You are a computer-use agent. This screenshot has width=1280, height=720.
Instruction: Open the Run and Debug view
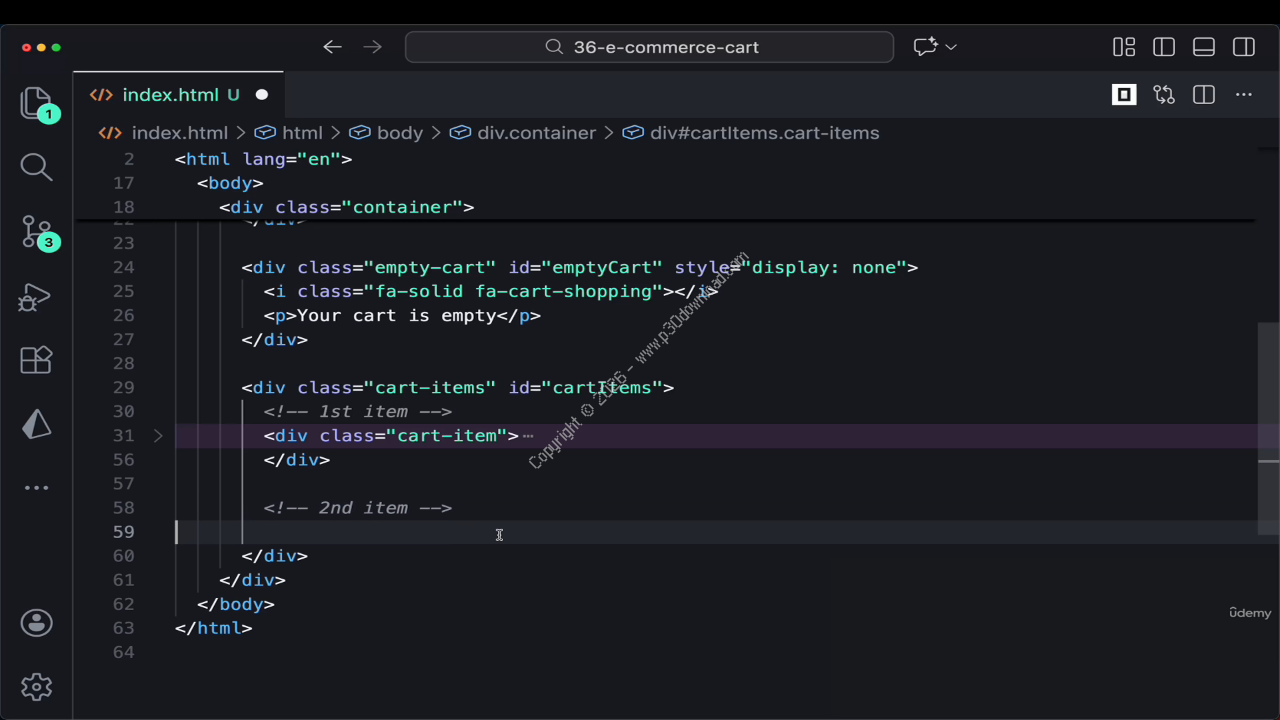click(36, 297)
